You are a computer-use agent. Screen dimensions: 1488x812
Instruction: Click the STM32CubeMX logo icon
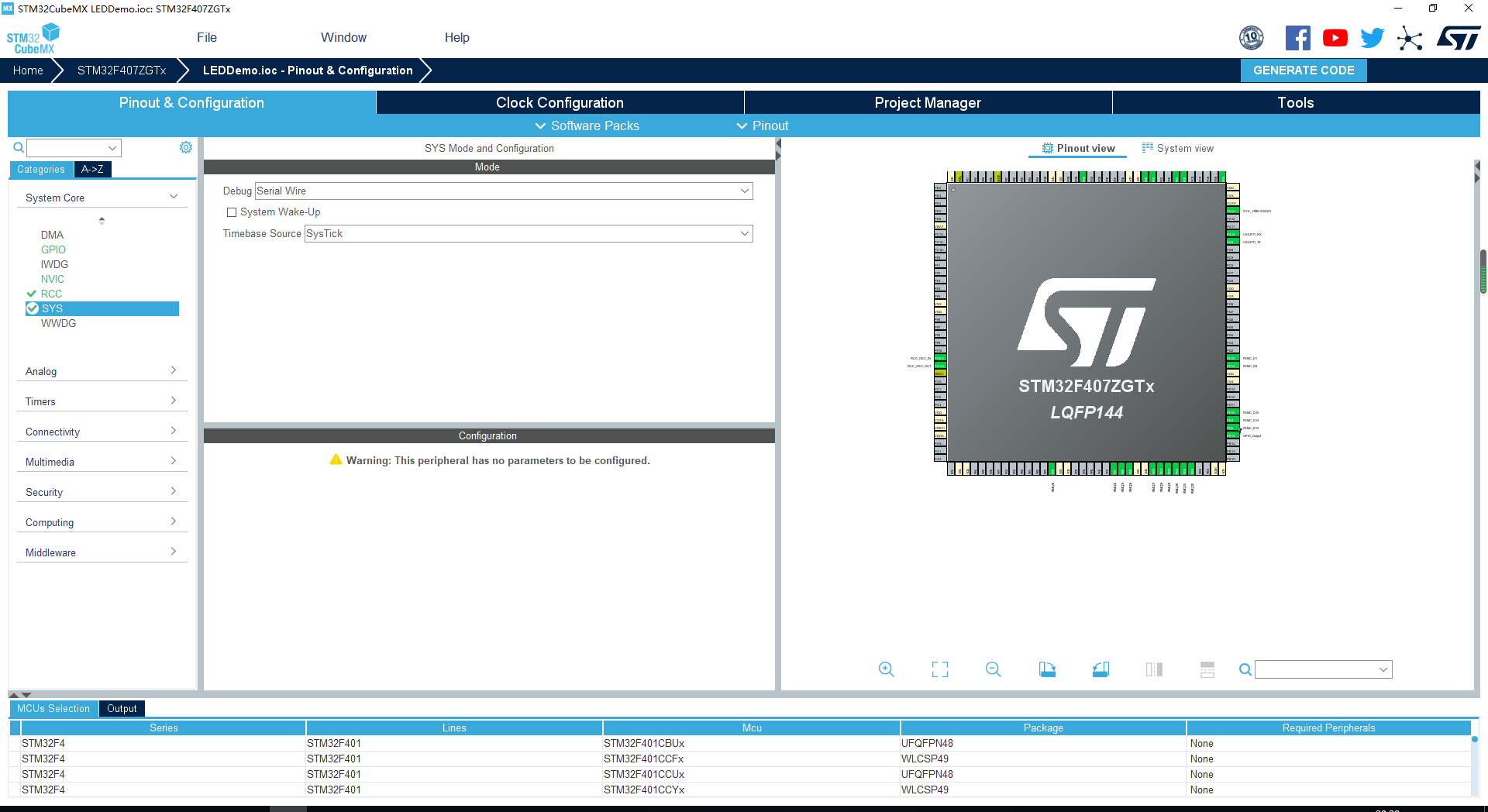[x=33, y=38]
